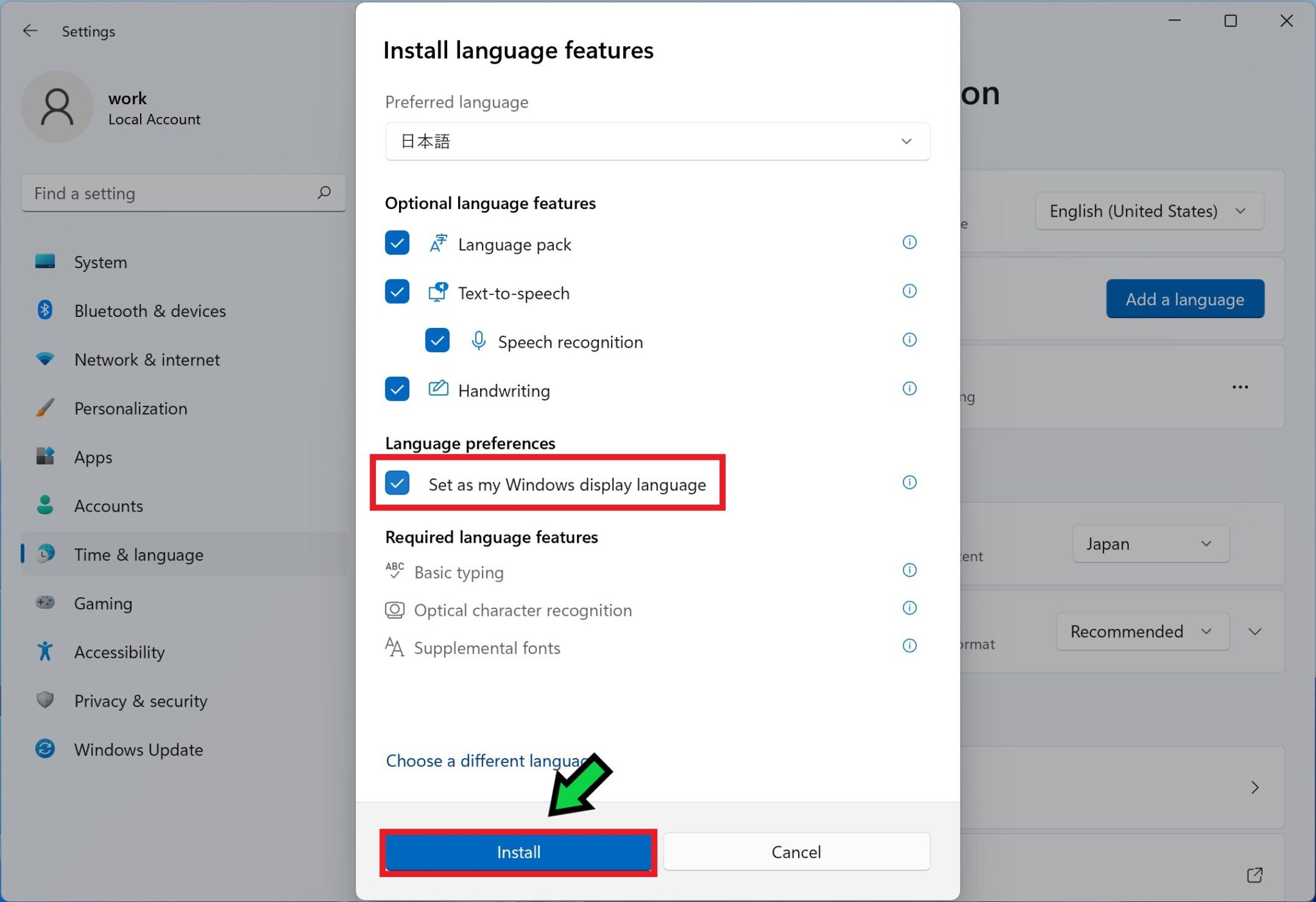Click the Time & language clock icon

pyautogui.click(x=45, y=554)
